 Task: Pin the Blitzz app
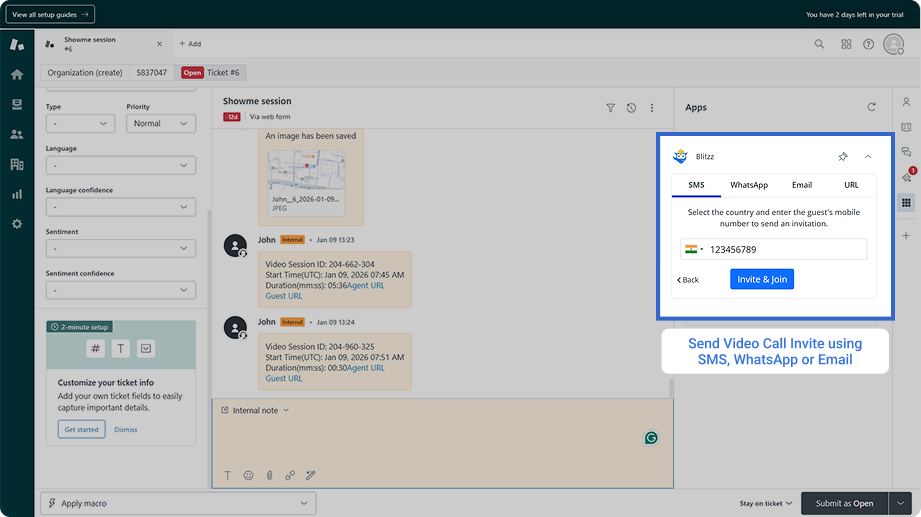coord(843,156)
